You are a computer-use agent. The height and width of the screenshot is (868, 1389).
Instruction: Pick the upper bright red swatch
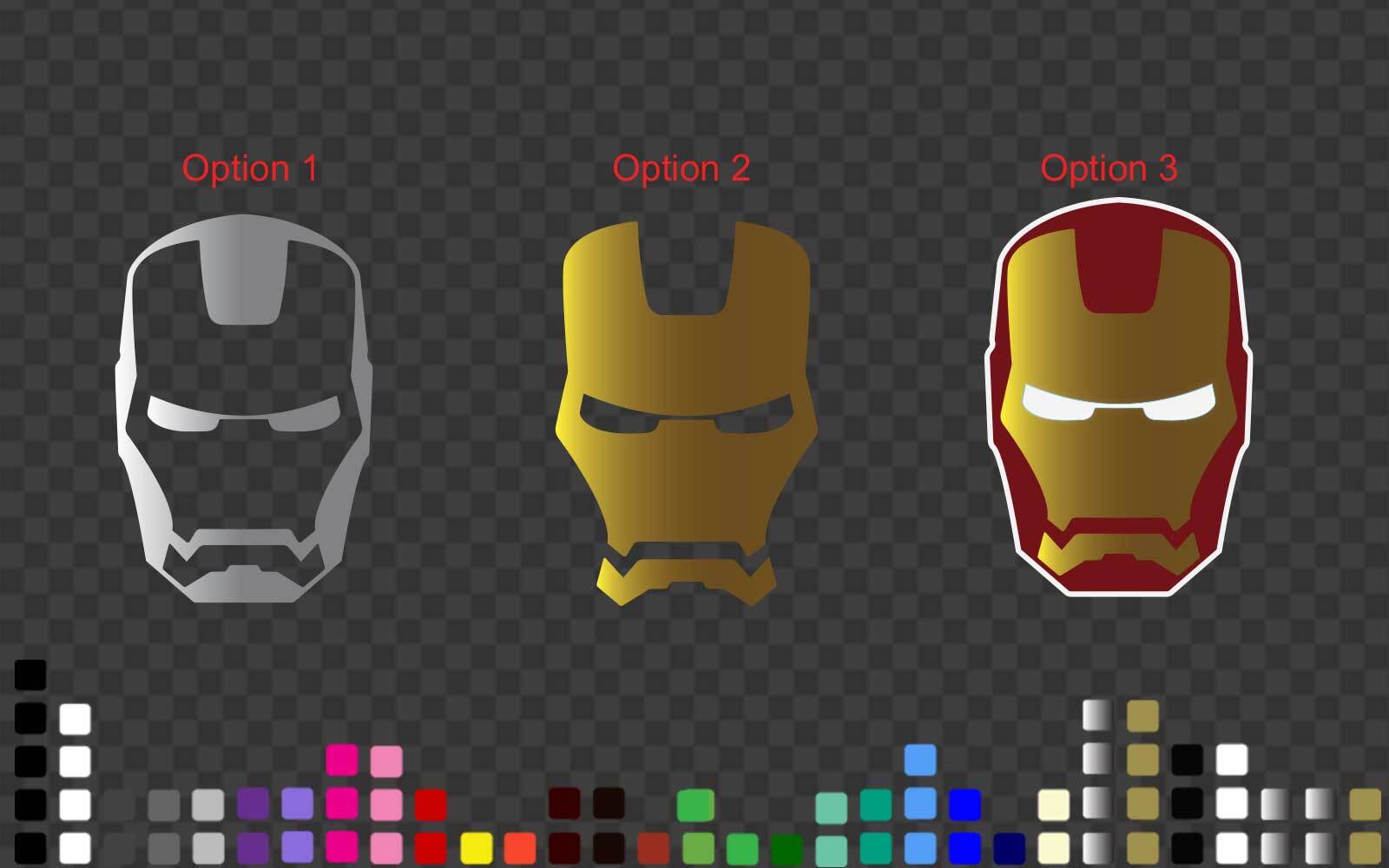tap(431, 805)
